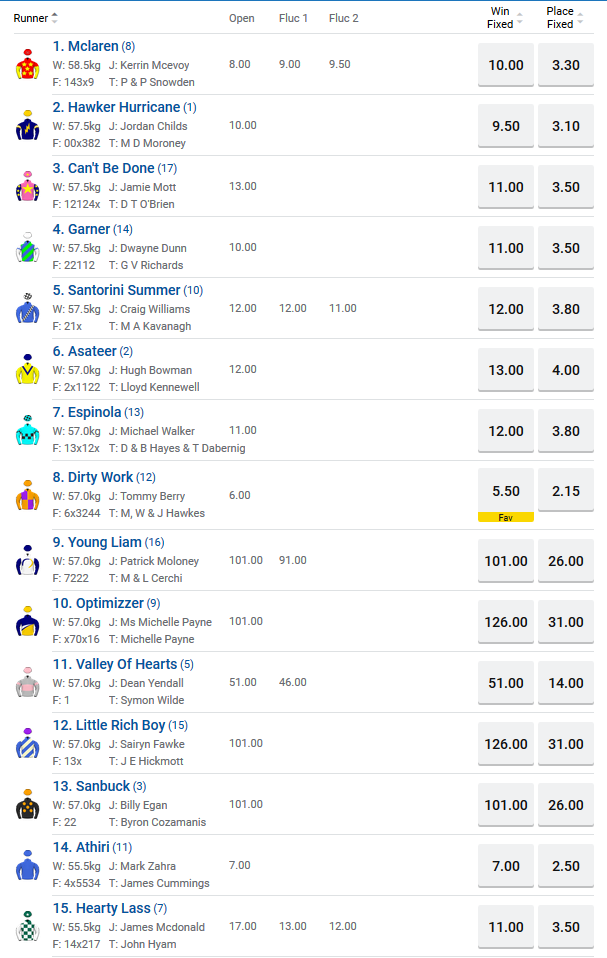Viewport: 607px width, 958px height.
Task: Select Young Liam place odds 26.00
Action: [x=566, y=561]
